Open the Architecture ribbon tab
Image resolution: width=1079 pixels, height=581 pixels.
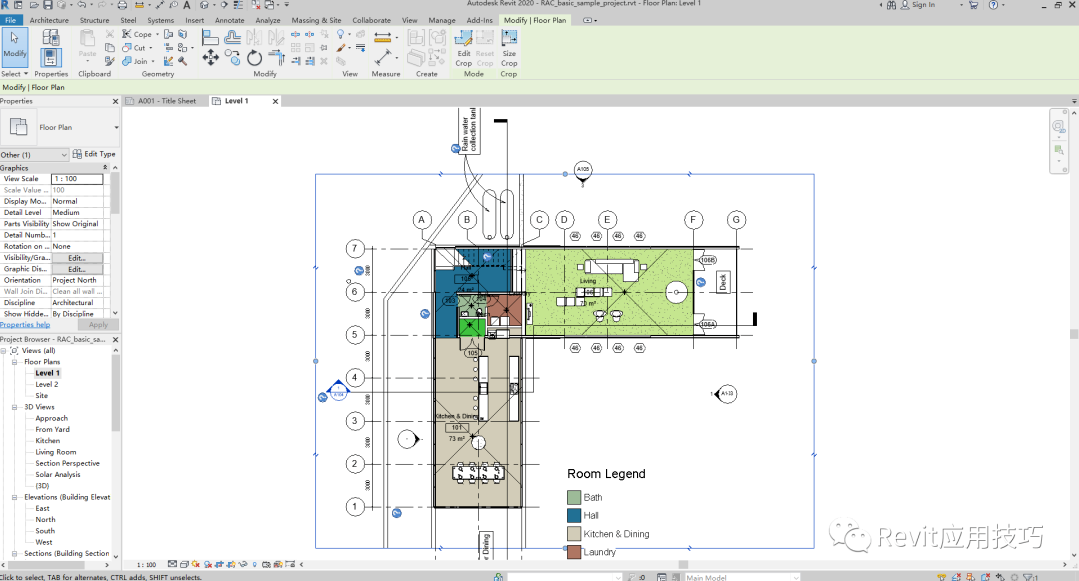point(49,20)
